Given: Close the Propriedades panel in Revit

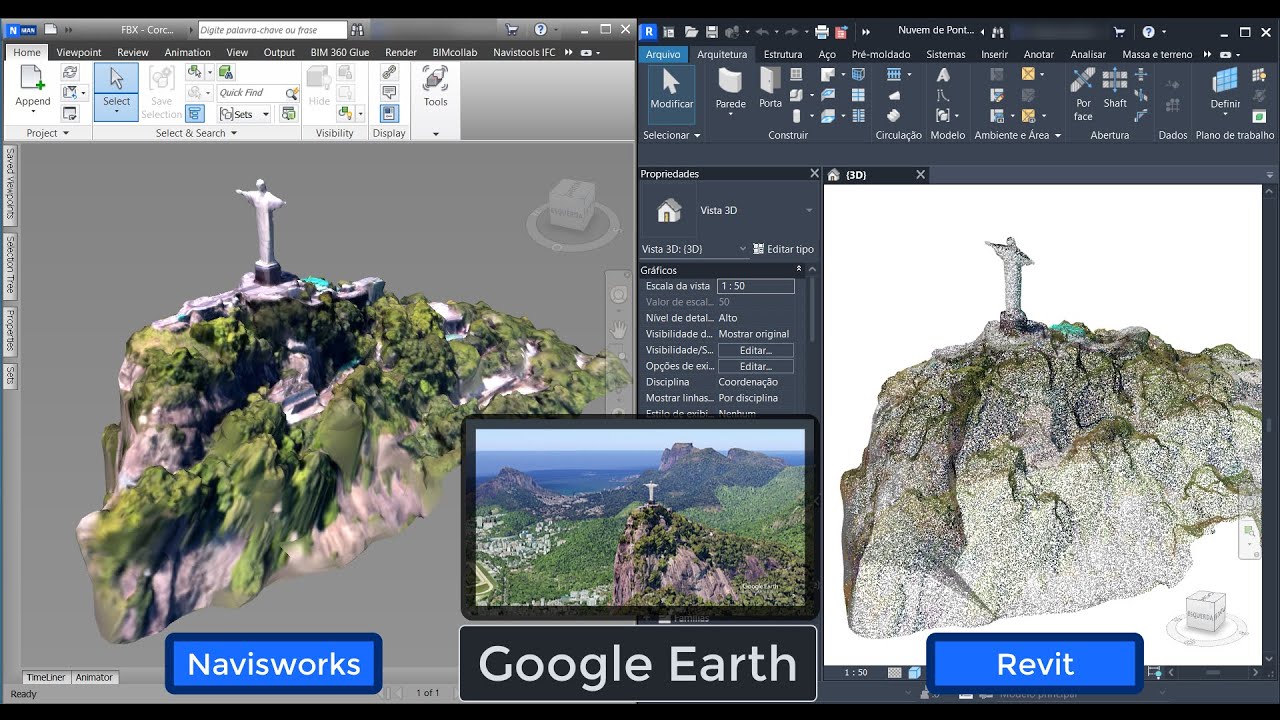Looking at the screenshot, I should coord(814,174).
